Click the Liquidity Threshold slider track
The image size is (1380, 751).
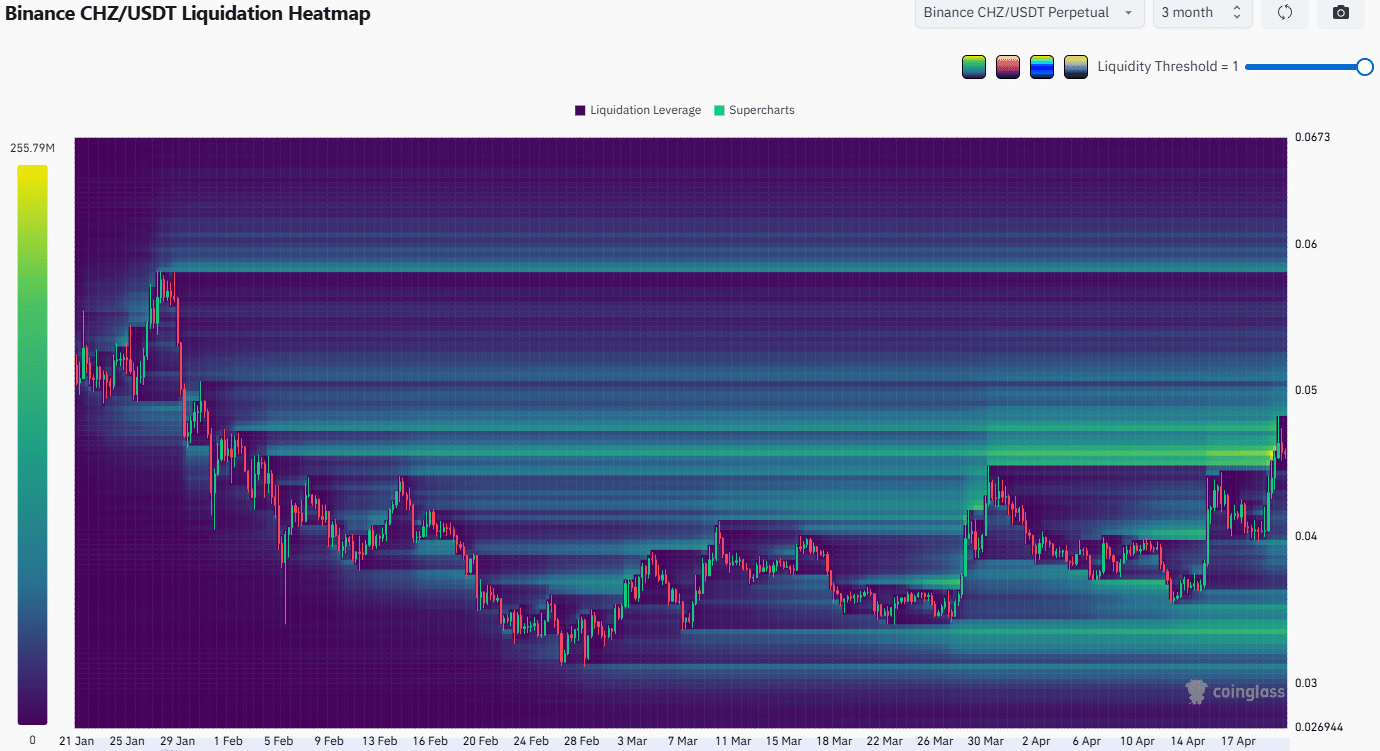(1305, 67)
